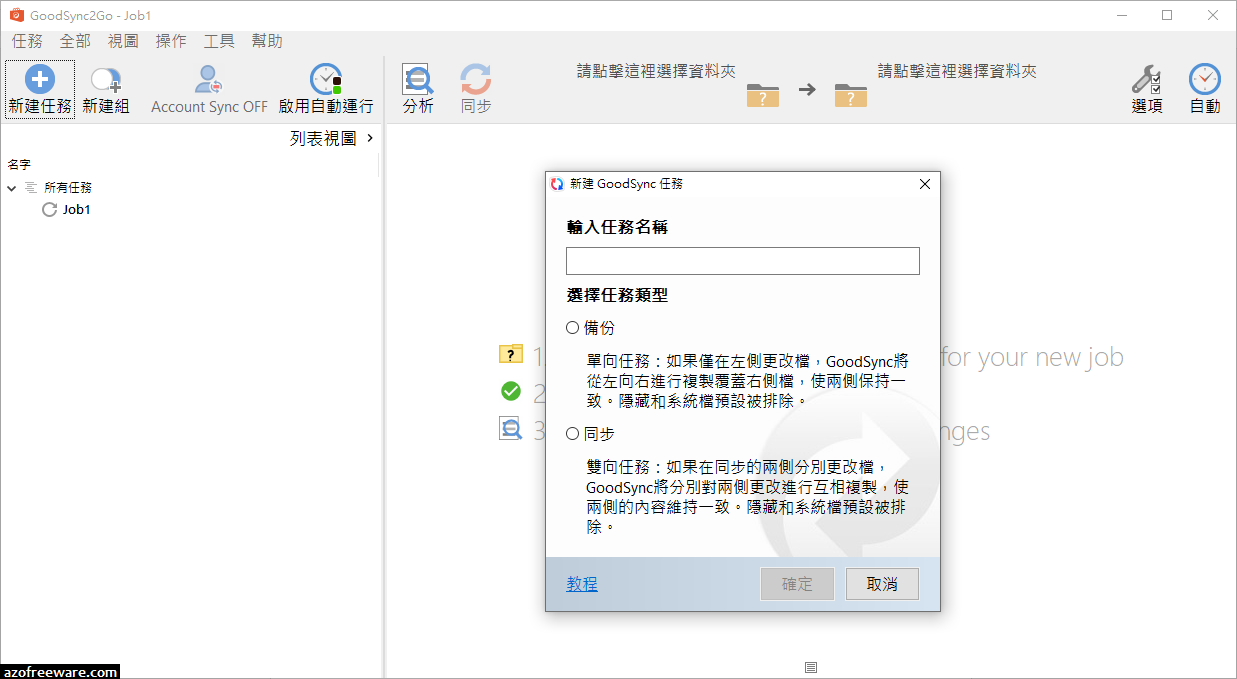Open 選項 (Options) wrench icon
Viewport: 1237px width, 679px height.
(1146, 80)
